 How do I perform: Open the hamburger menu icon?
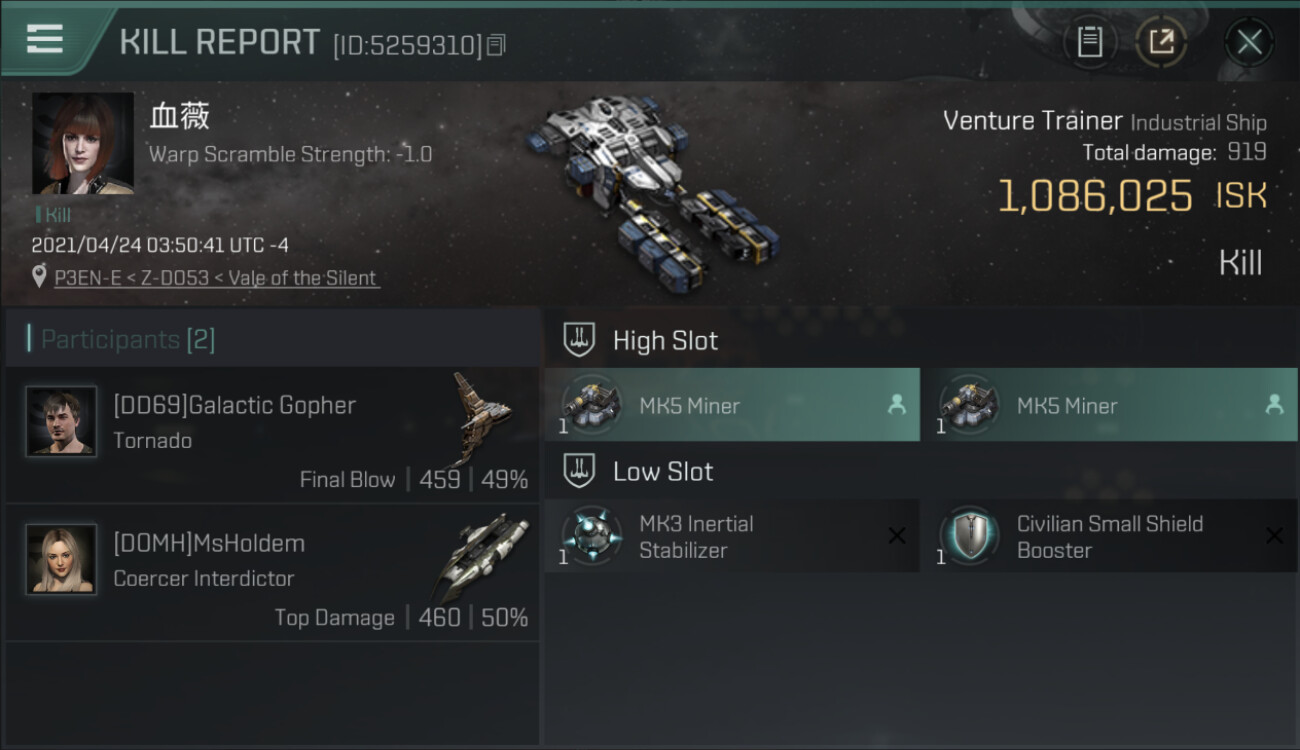pyautogui.click(x=45, y=39)
